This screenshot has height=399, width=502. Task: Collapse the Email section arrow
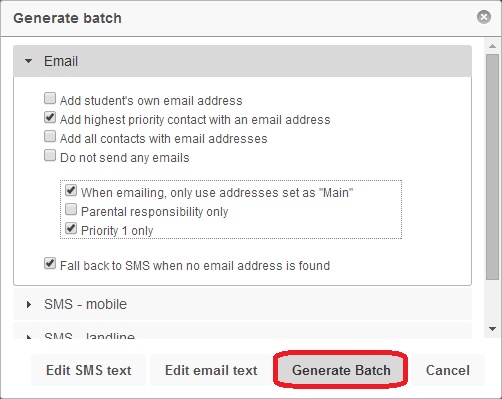pos(29,61)
